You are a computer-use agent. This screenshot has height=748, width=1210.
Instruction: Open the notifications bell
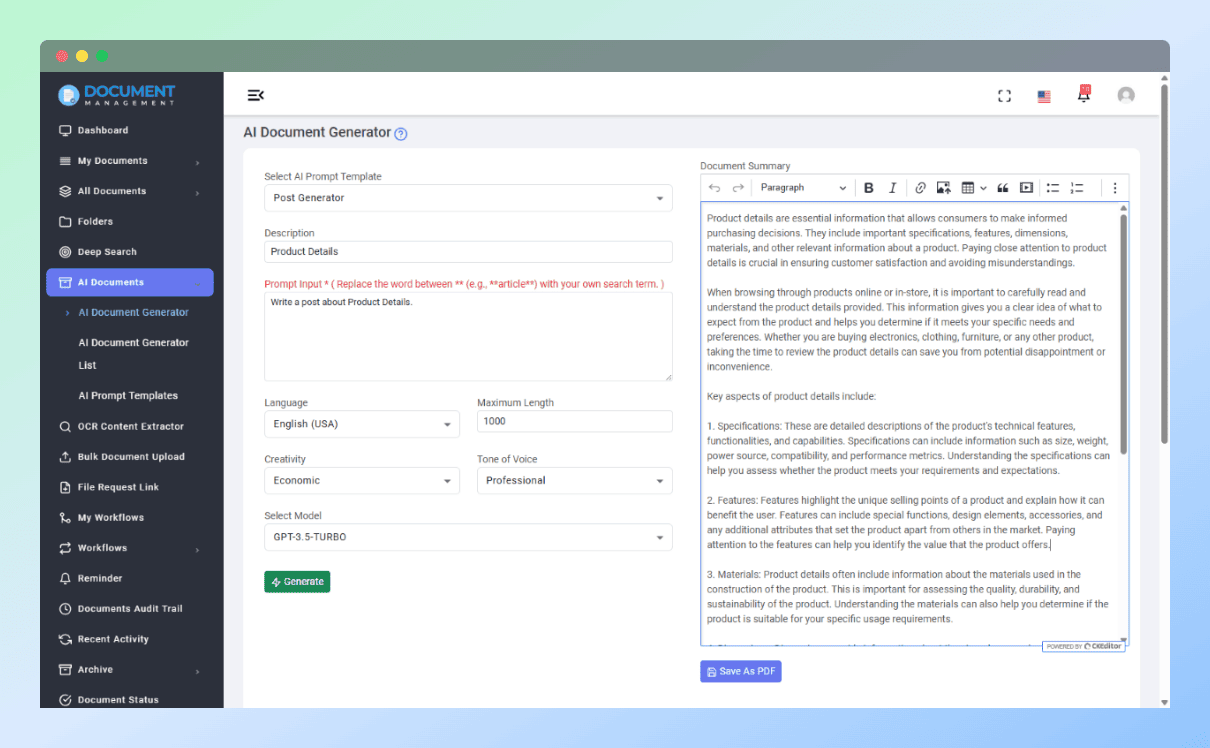[1083, 94]
